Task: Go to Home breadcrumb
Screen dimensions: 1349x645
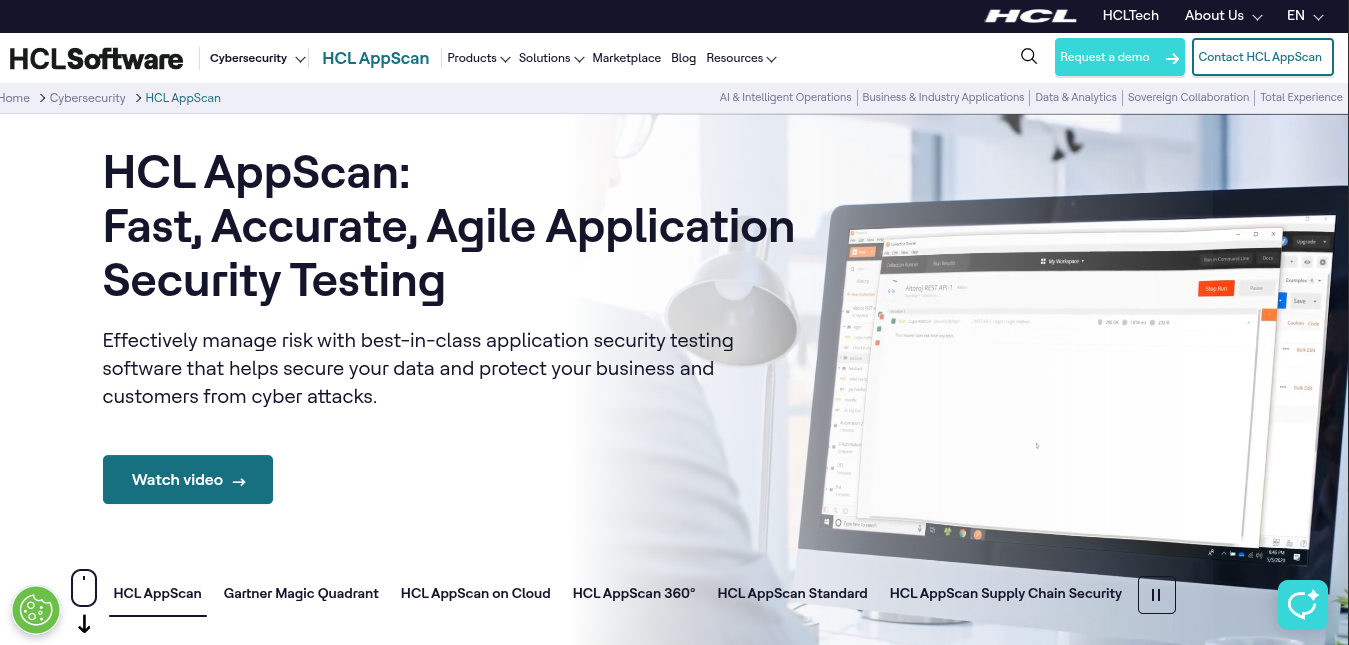Action: 15,98
